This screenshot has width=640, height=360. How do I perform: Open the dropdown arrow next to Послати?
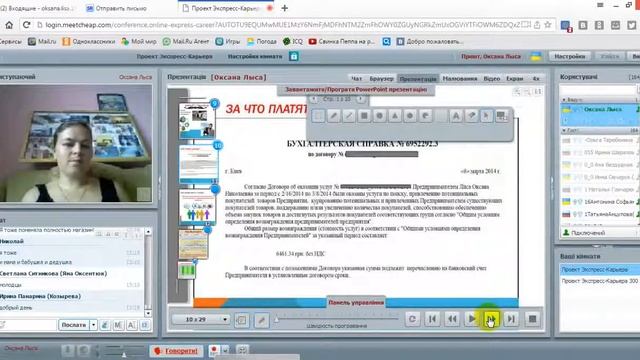coord(93,325)
